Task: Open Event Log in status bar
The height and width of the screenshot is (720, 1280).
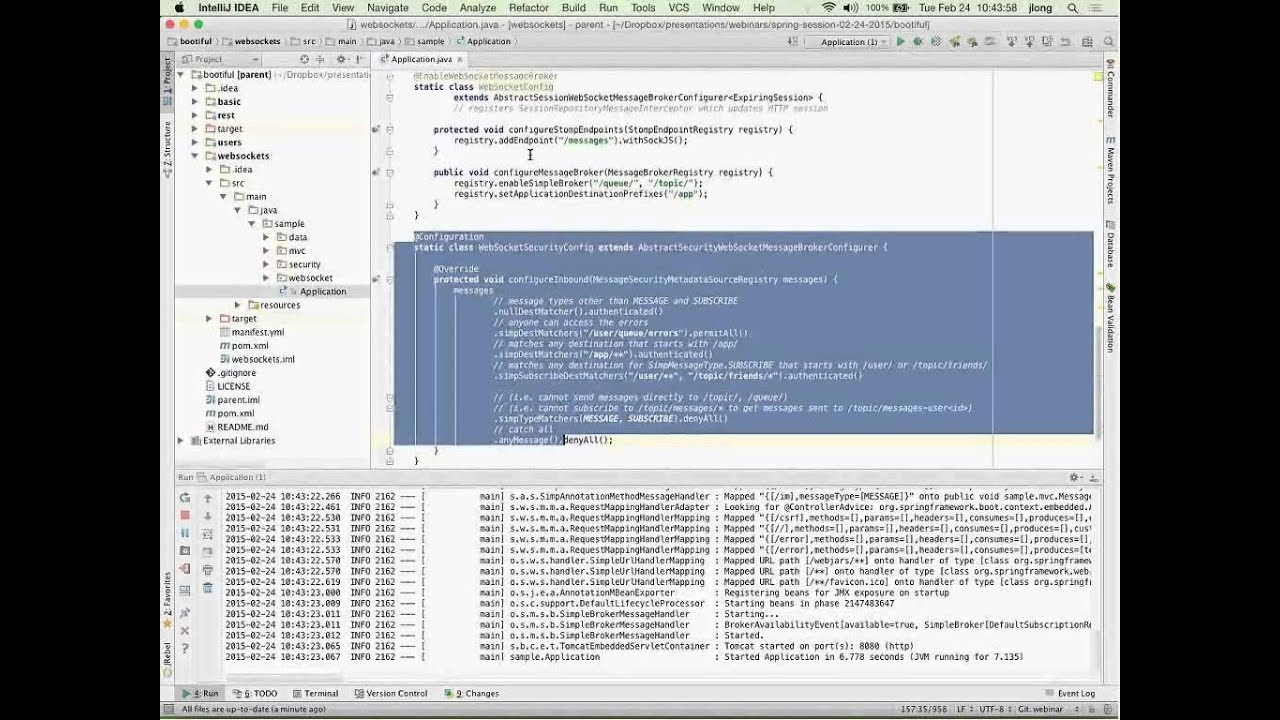Action: coord(1070,693)
